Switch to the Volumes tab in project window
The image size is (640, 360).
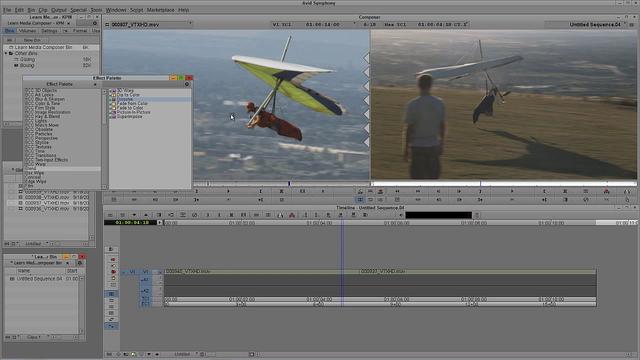click(x=27, y=31)
